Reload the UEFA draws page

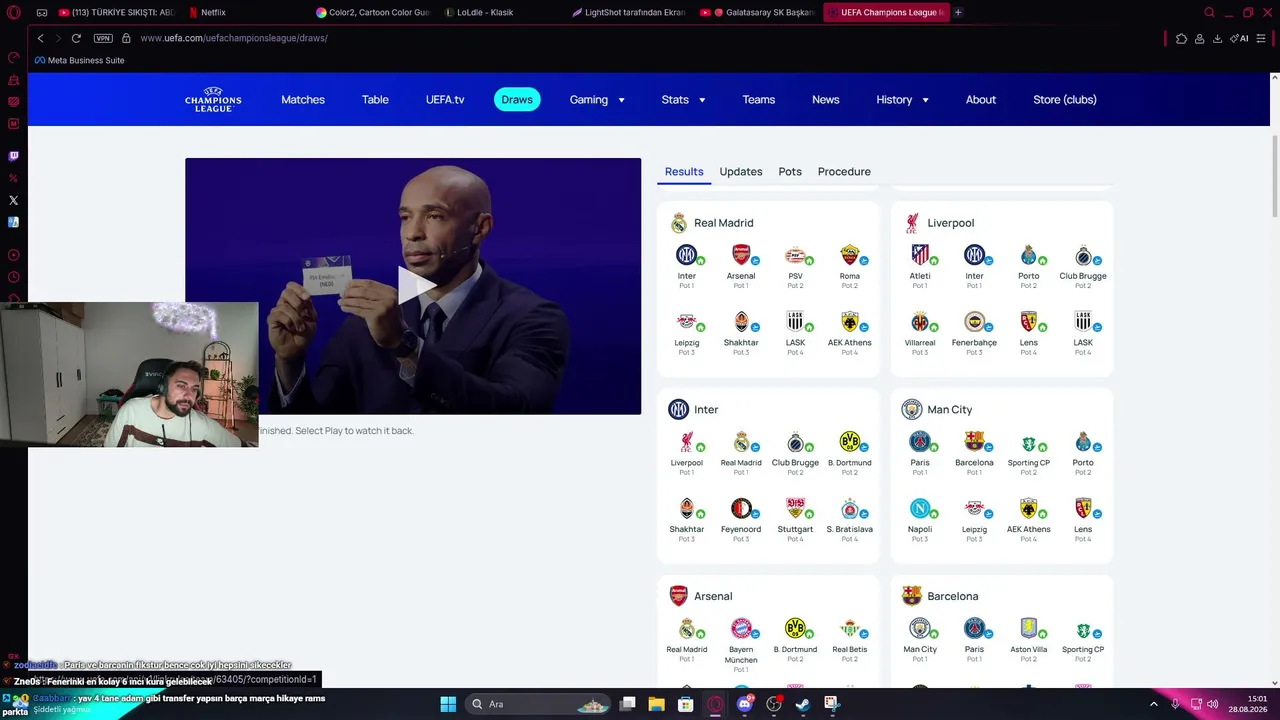76,38
